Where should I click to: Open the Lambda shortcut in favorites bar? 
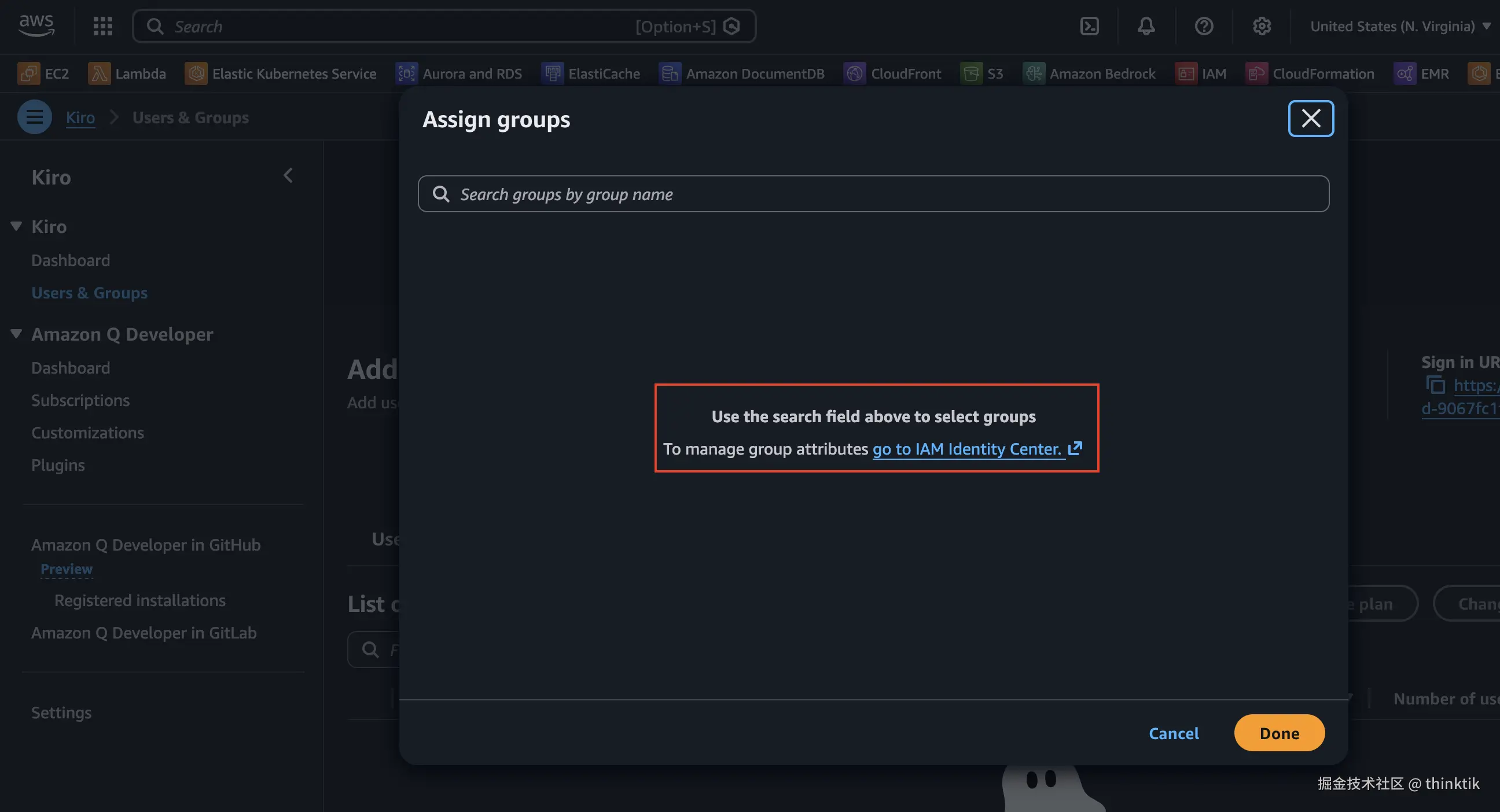tap(127, 74)
